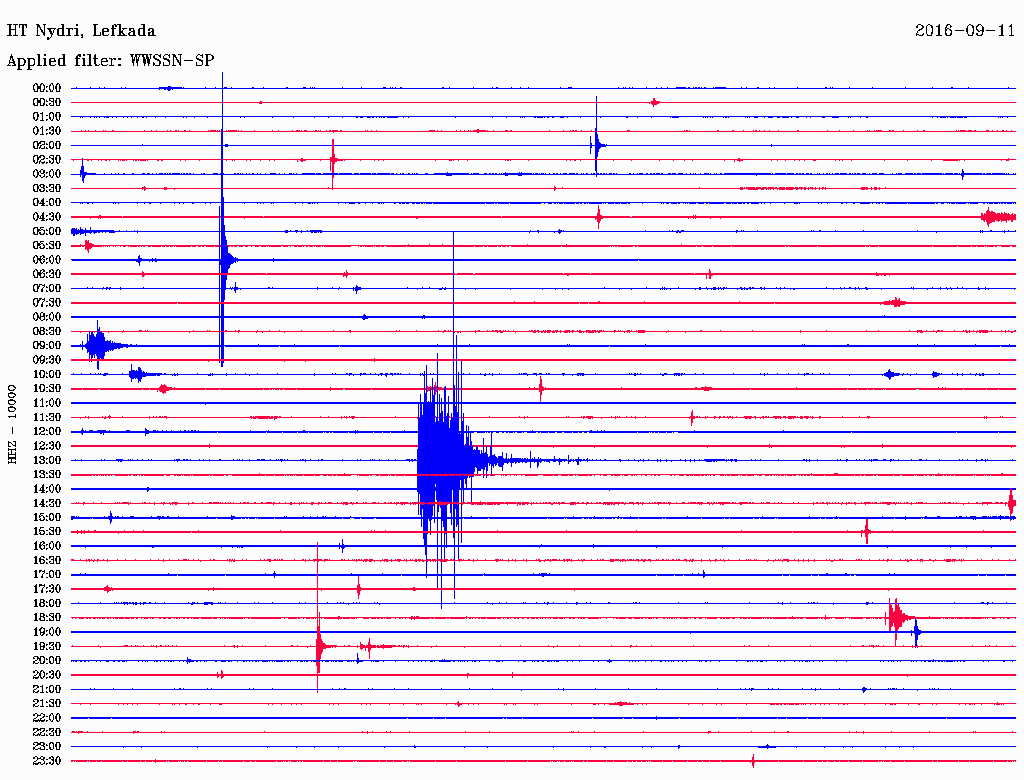Click the 05:00 time label

[47, 231]
